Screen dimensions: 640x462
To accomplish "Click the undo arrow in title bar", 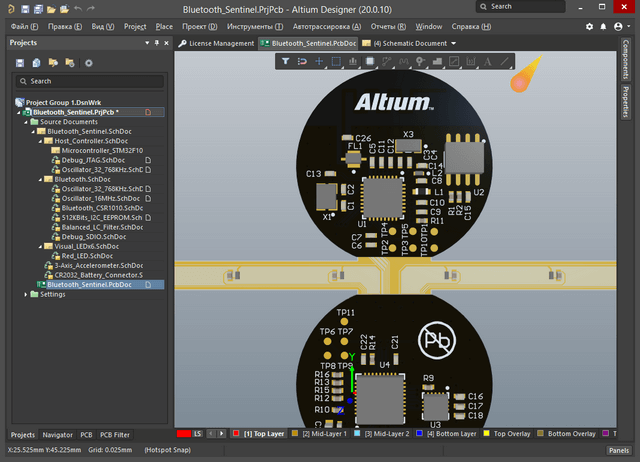I will click(x=76, y=7).
